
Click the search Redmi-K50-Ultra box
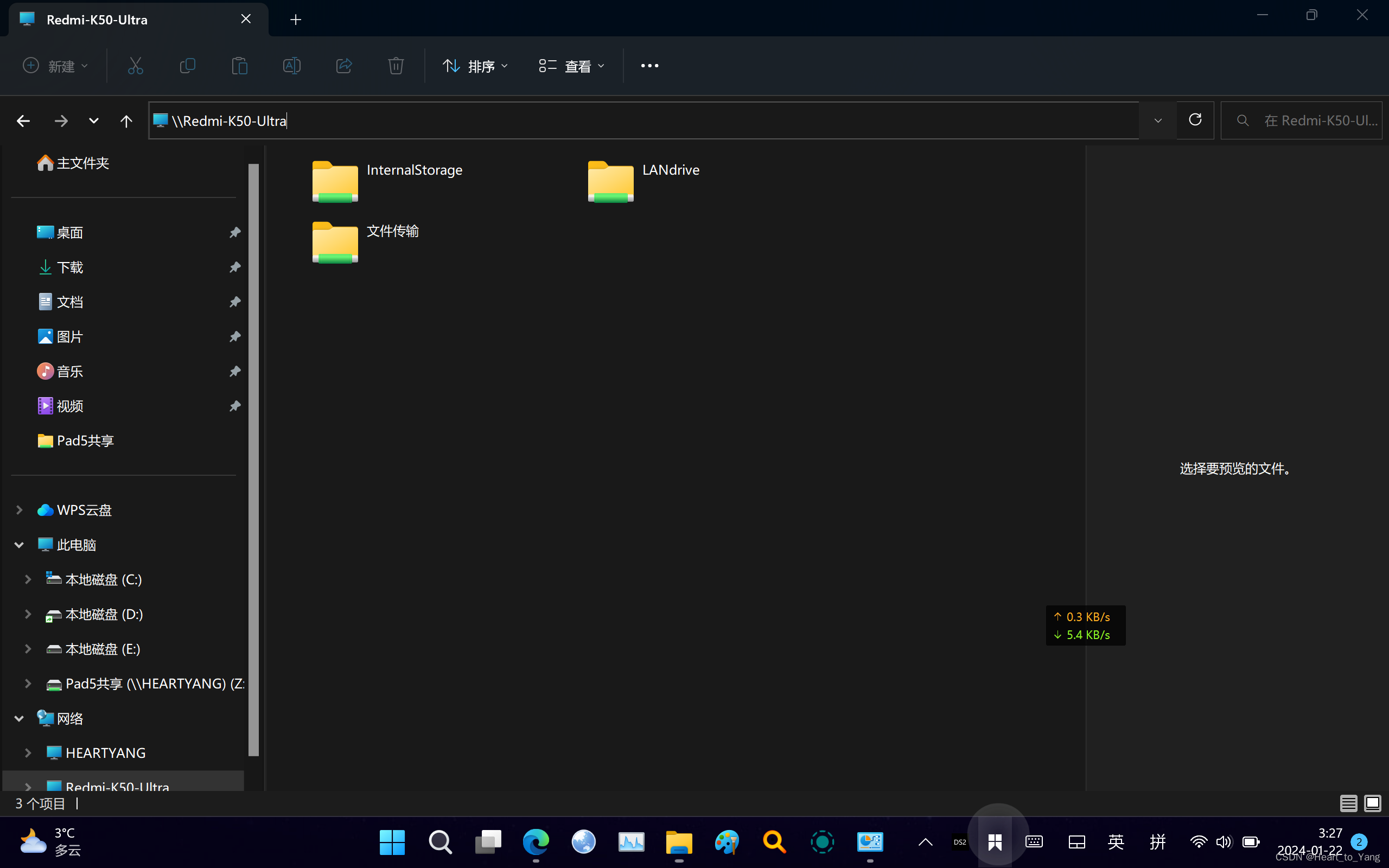[x=1301, y=120]
